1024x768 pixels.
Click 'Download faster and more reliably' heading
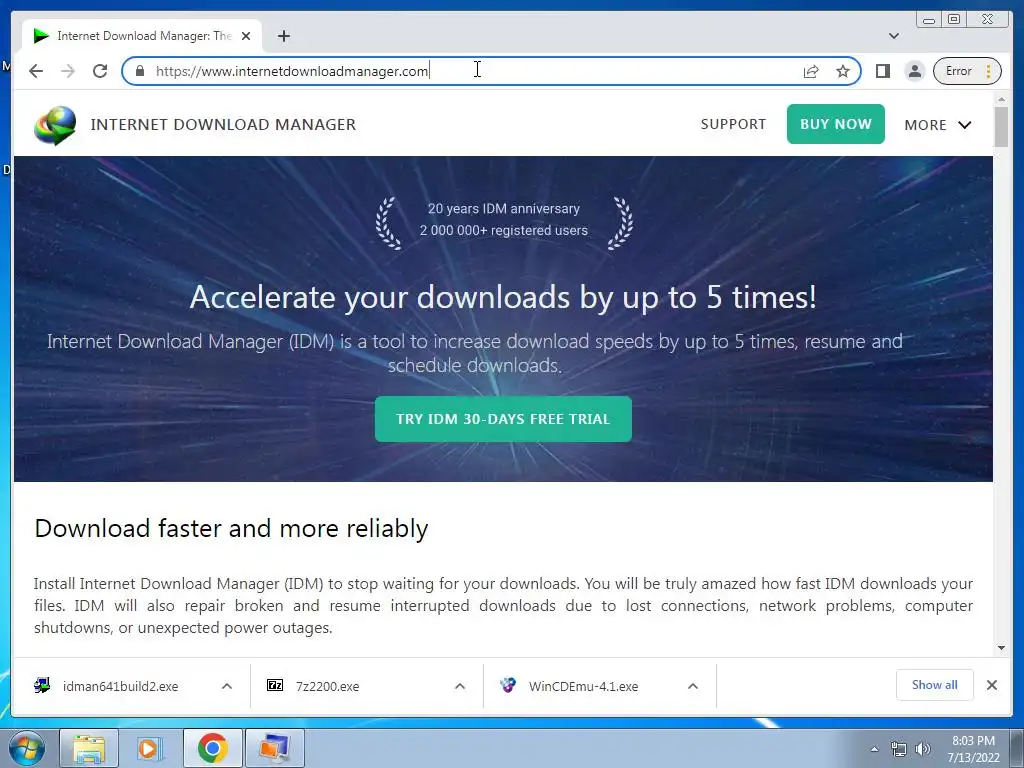231,528
